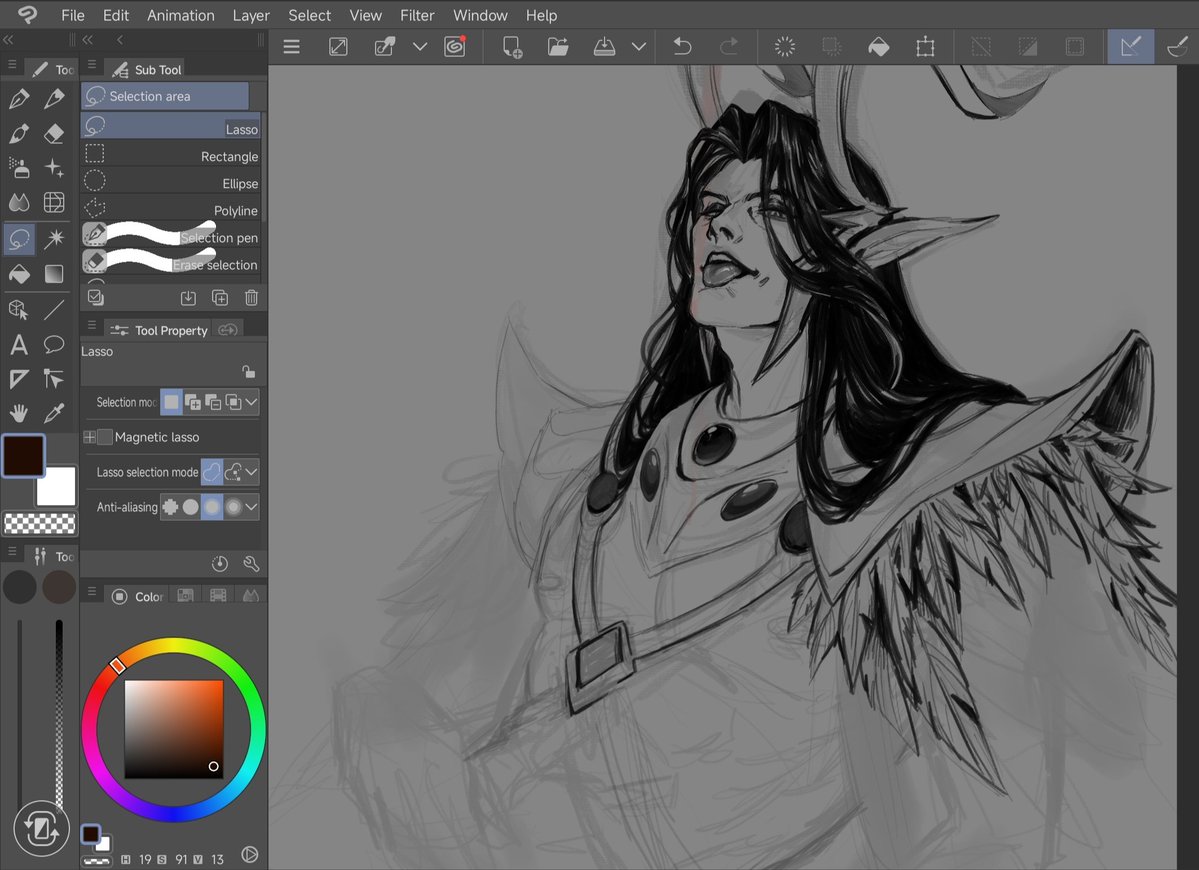This screenshot has height=870, width=1199.
Task: Select the Hand tool
Action: (20, 413)
